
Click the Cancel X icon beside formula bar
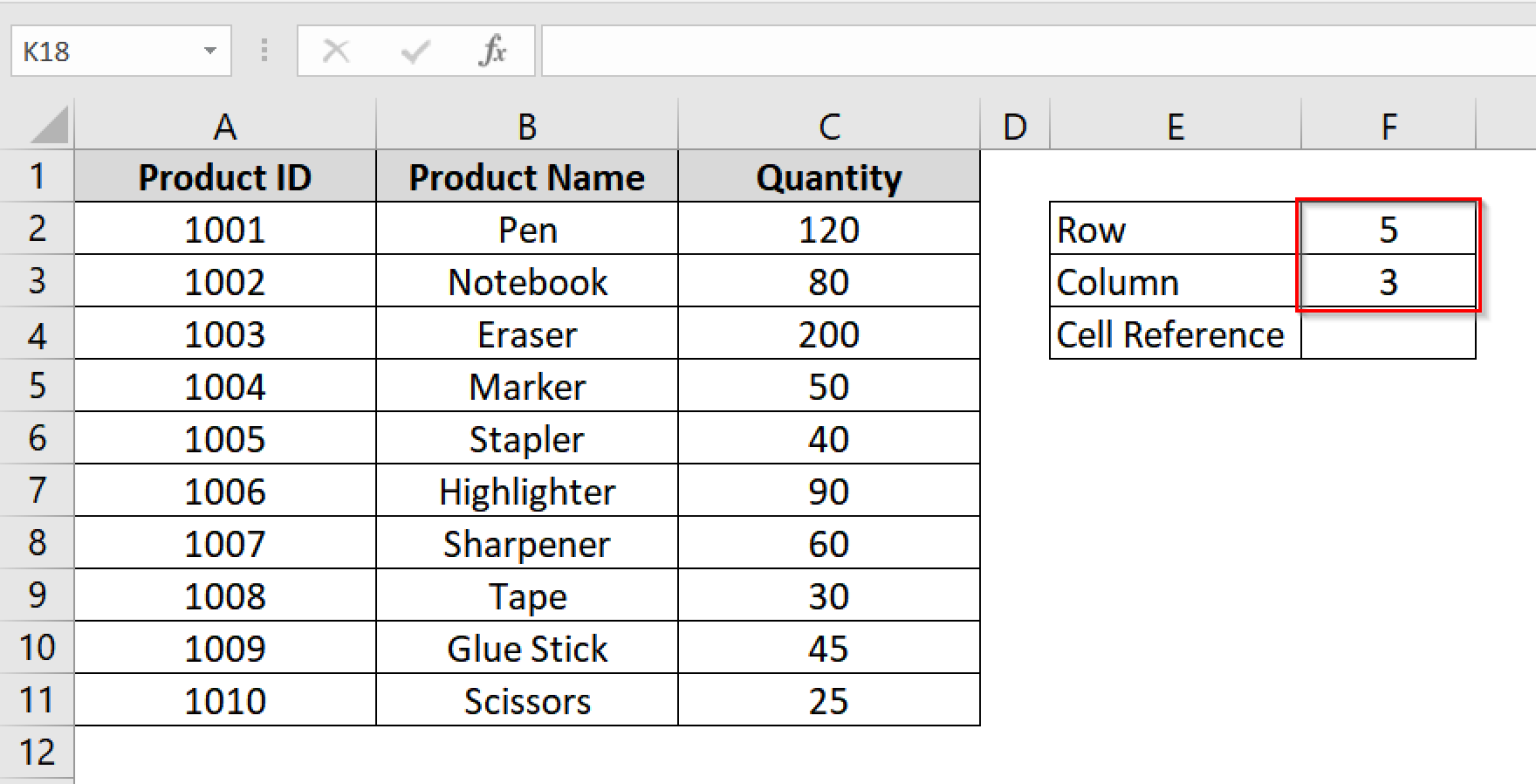point(337,51)
